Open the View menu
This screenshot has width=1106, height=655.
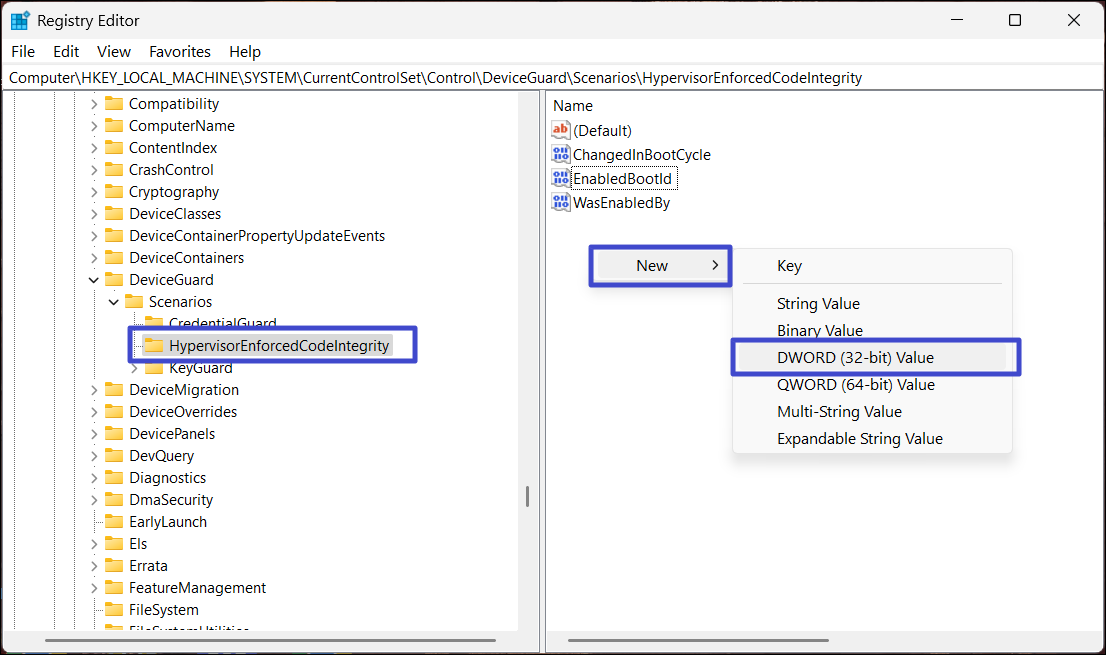point(114,51)
